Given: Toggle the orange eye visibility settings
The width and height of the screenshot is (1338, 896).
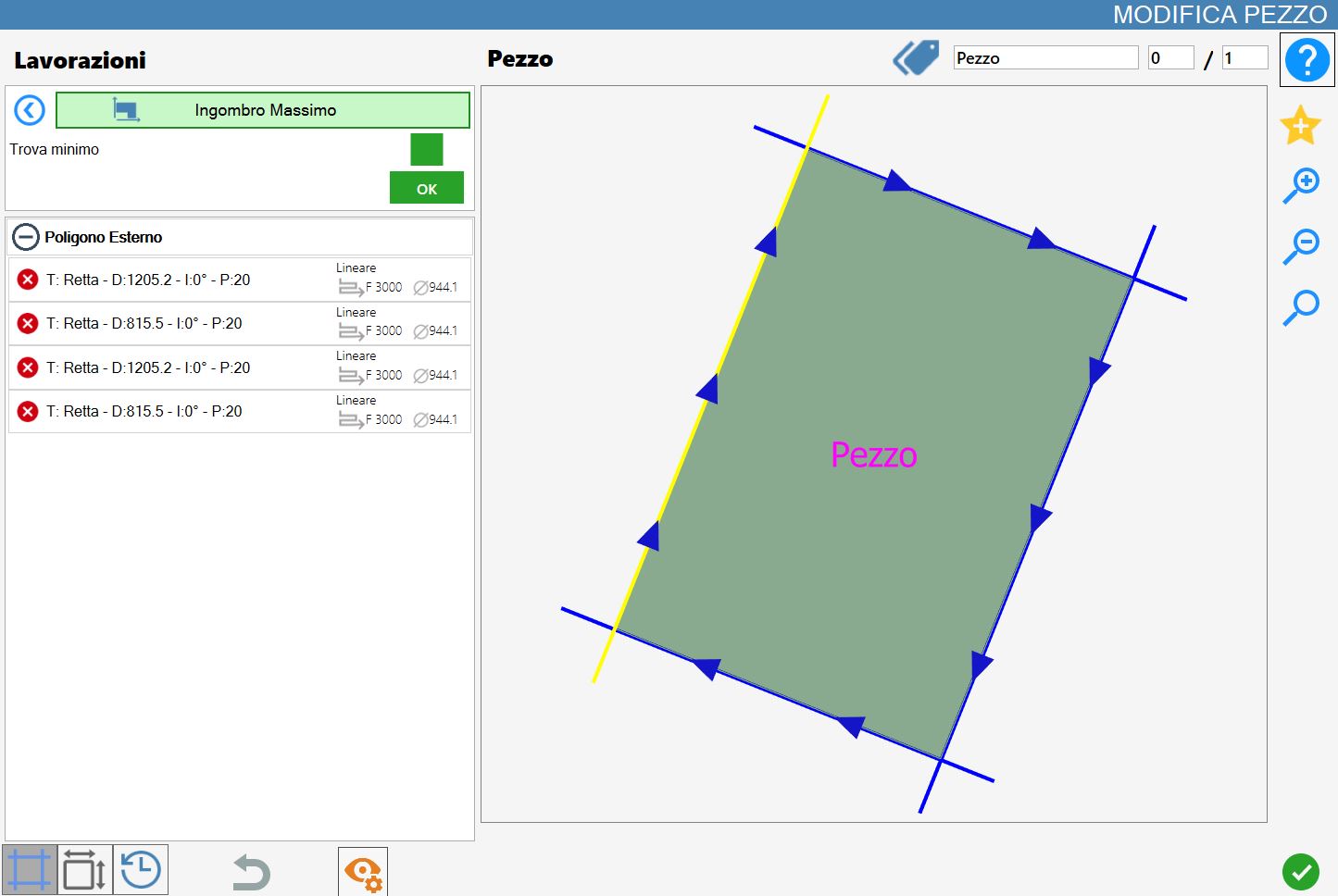Looking at the screenshot, I should click(363, 872).
